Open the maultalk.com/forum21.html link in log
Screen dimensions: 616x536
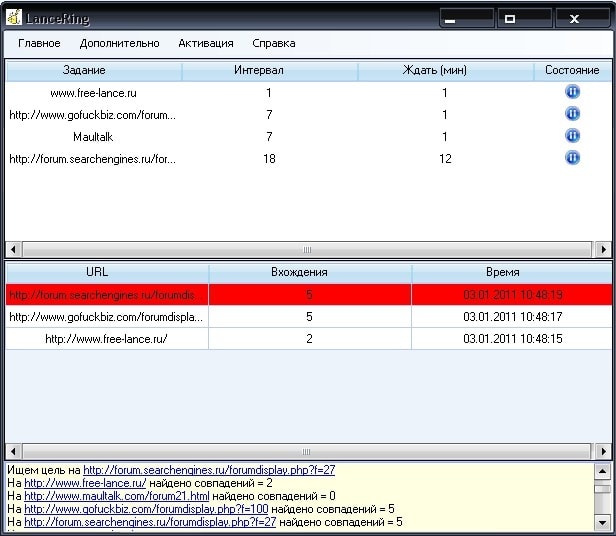pyautogui.click(x=117, y=495)
